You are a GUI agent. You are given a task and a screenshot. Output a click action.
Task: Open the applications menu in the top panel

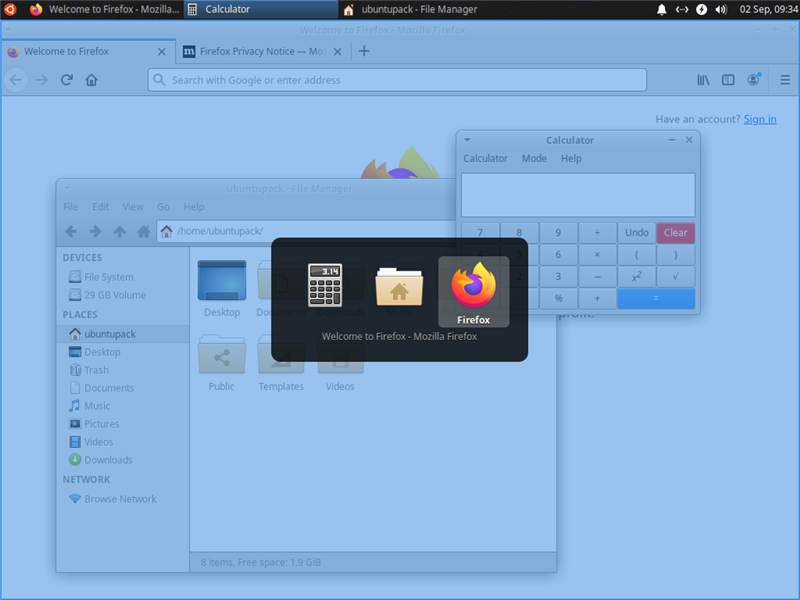(x=10, y=9)
